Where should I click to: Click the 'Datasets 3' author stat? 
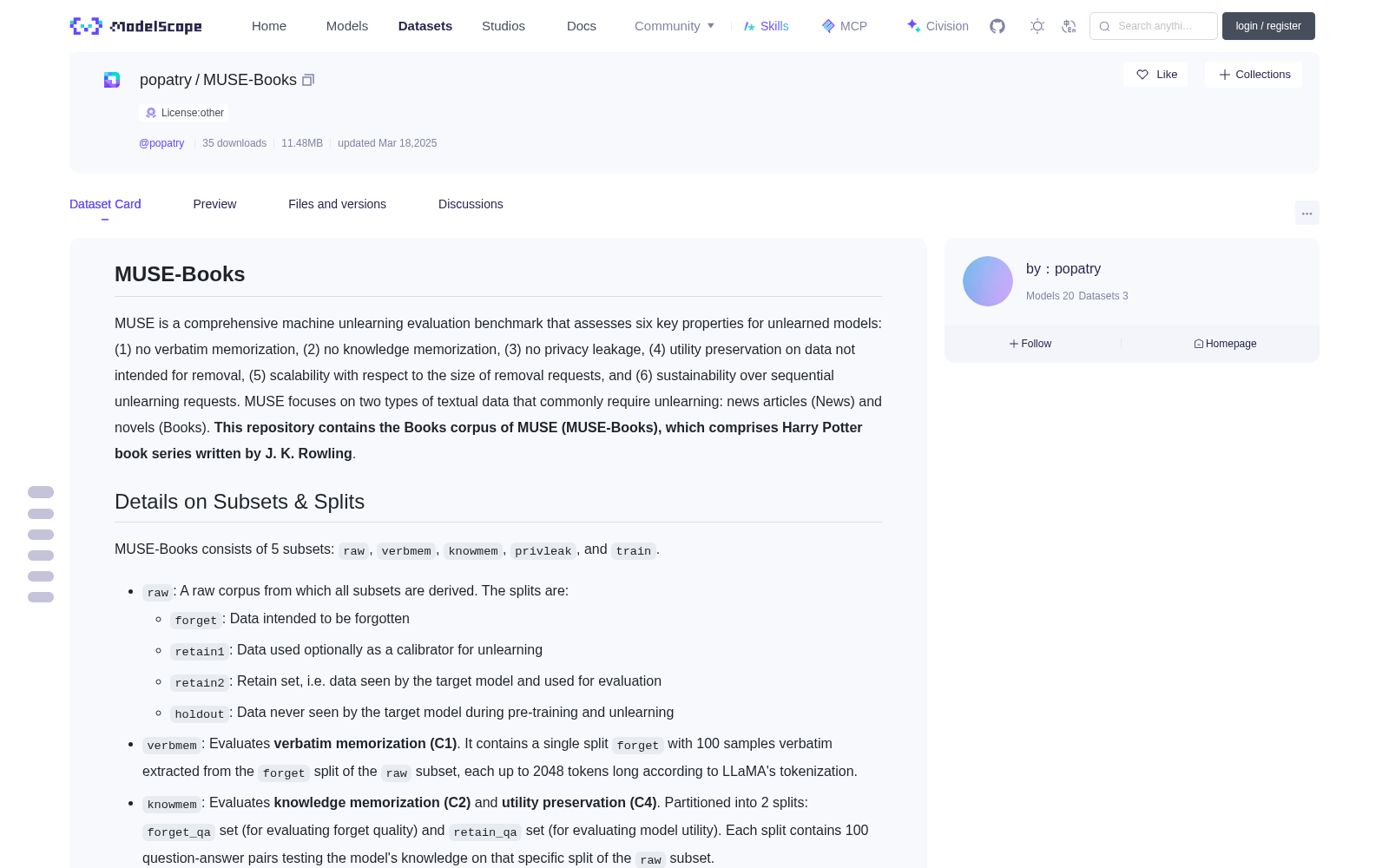1103,296
